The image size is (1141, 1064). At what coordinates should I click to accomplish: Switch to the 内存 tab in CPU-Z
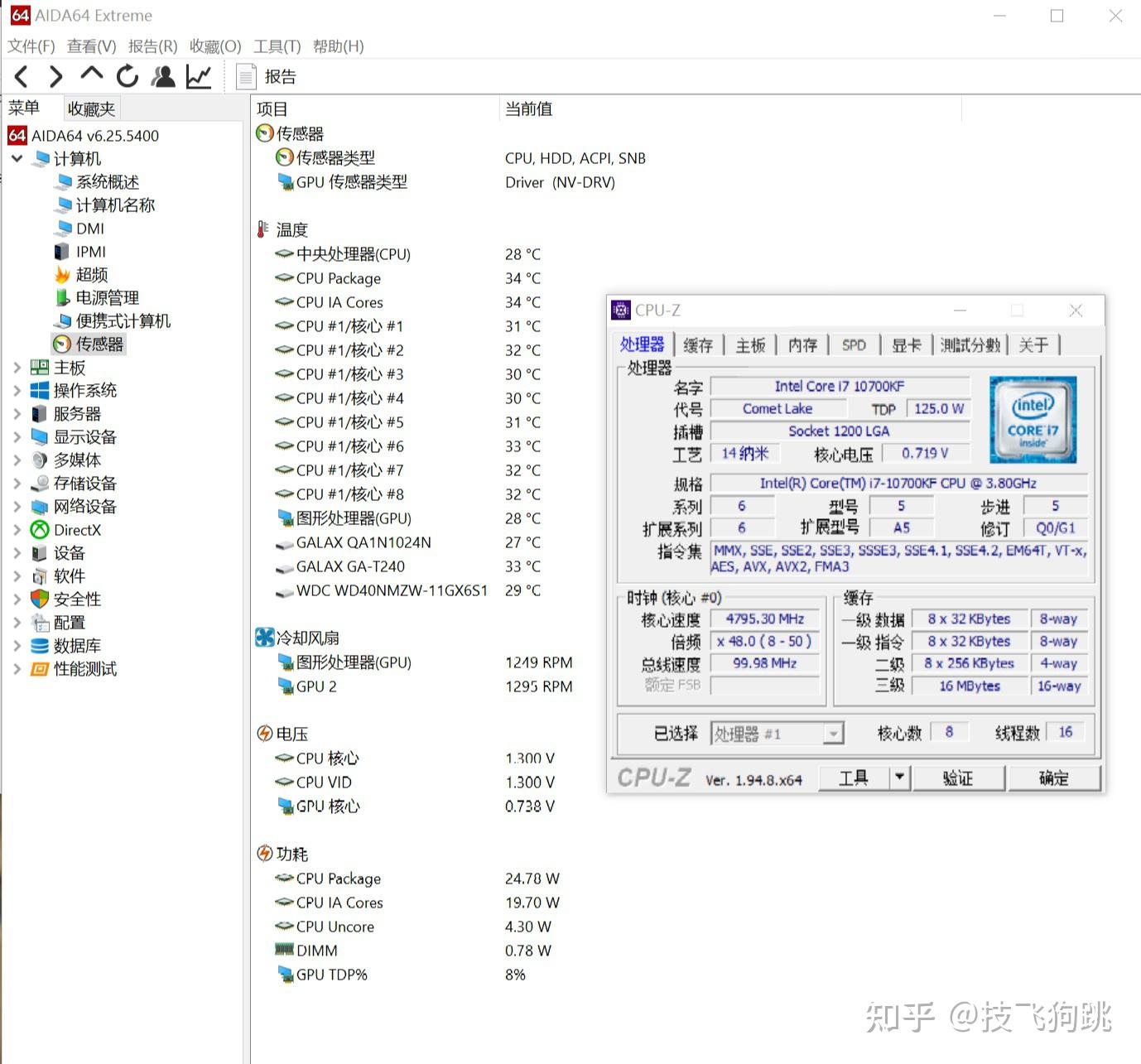coord(802,345)
